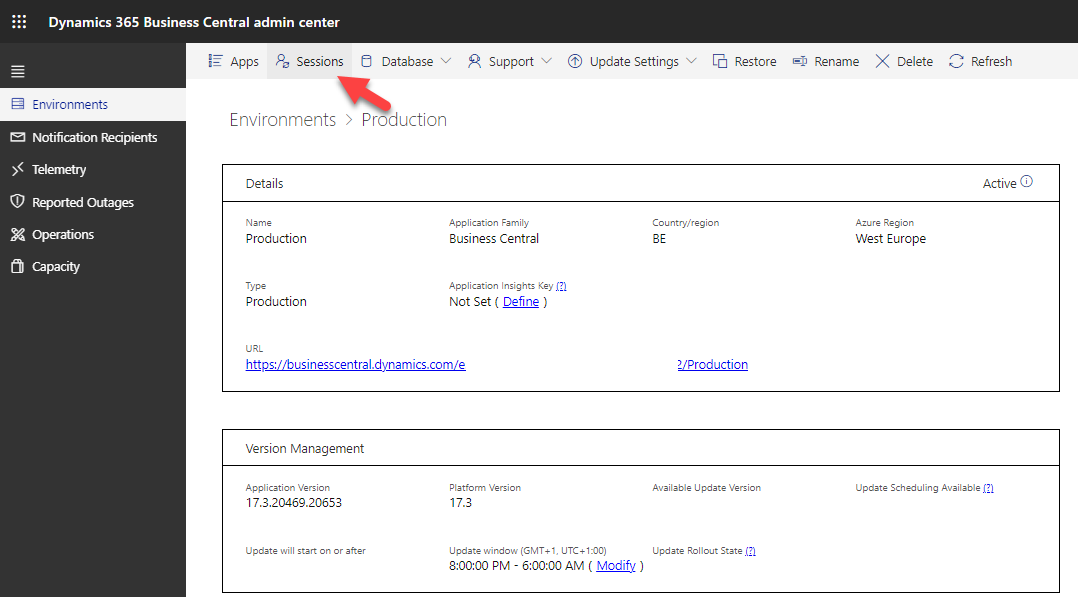
Task: Click the Support person icon
Action: (474, 61)
